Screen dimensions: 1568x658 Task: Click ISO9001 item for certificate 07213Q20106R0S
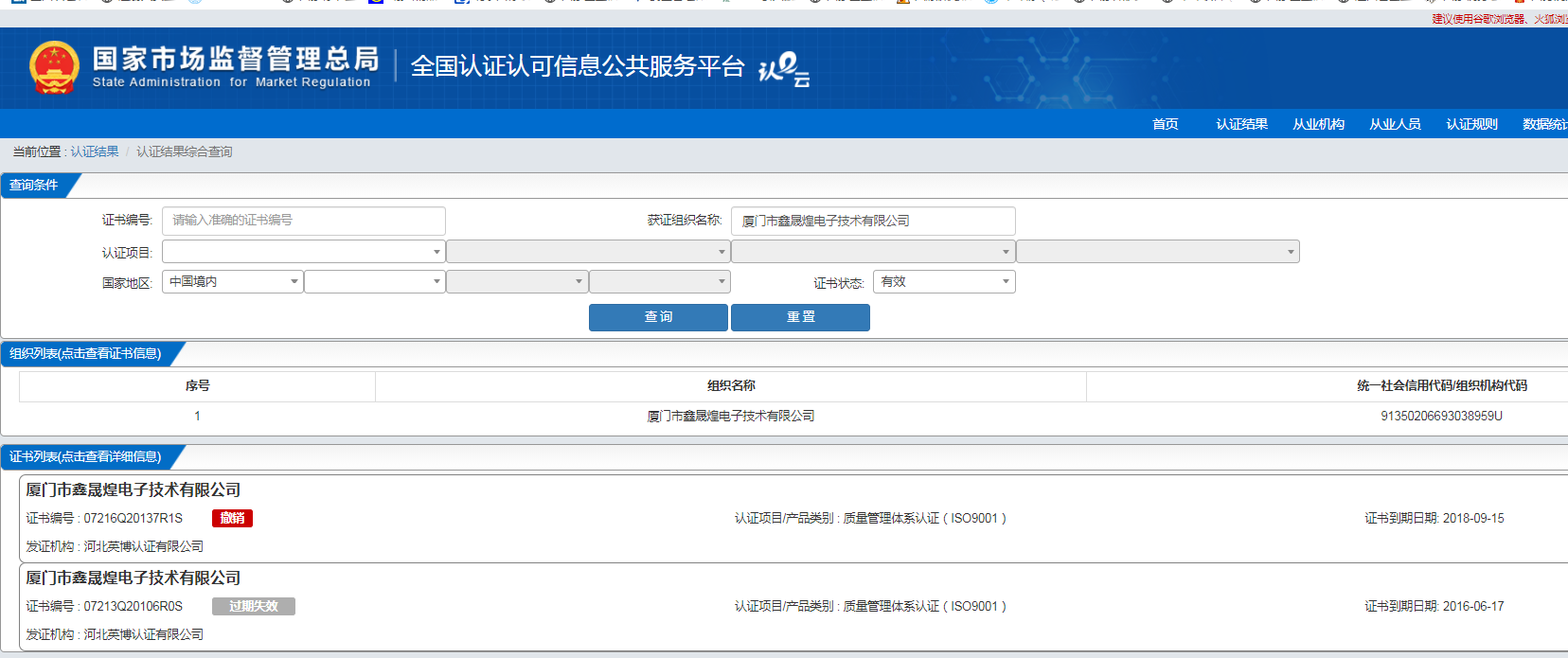tap(870, 607)
